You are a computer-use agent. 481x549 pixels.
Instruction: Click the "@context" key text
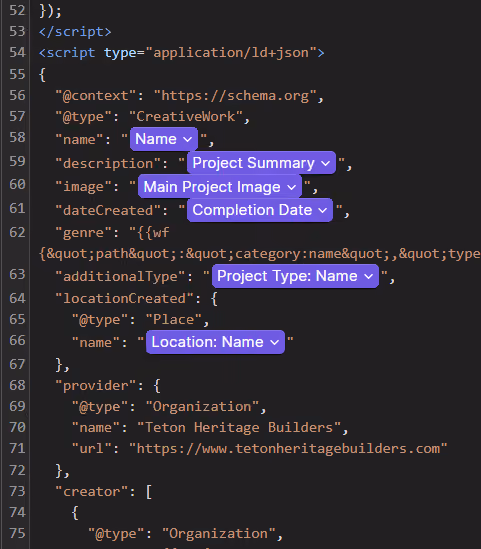(96, 96)
